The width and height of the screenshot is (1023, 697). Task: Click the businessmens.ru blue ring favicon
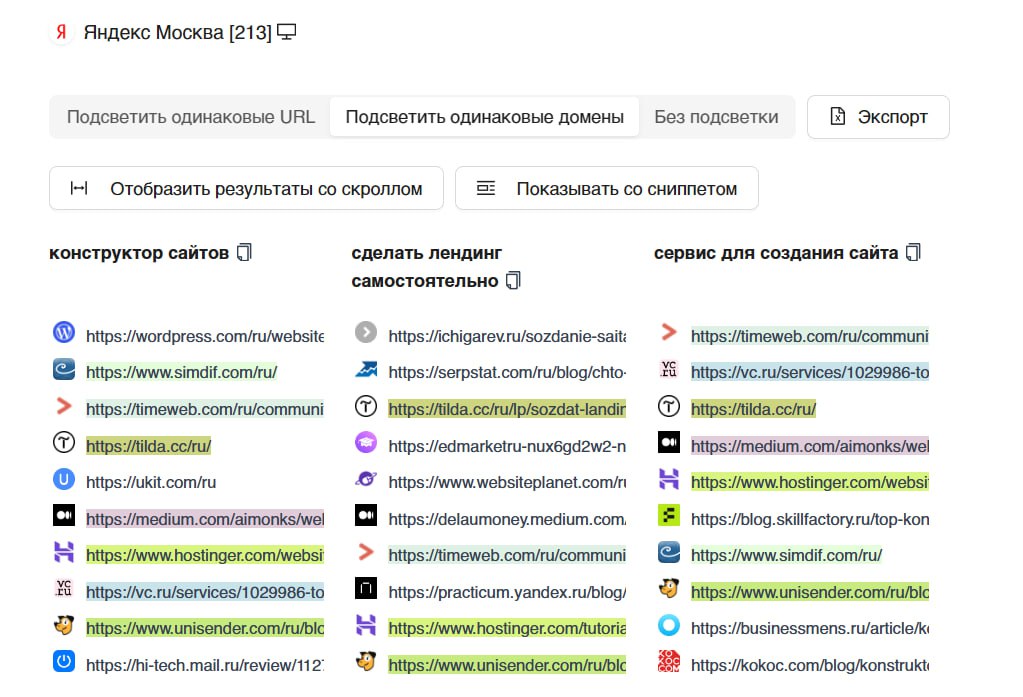tap(669, 625)
